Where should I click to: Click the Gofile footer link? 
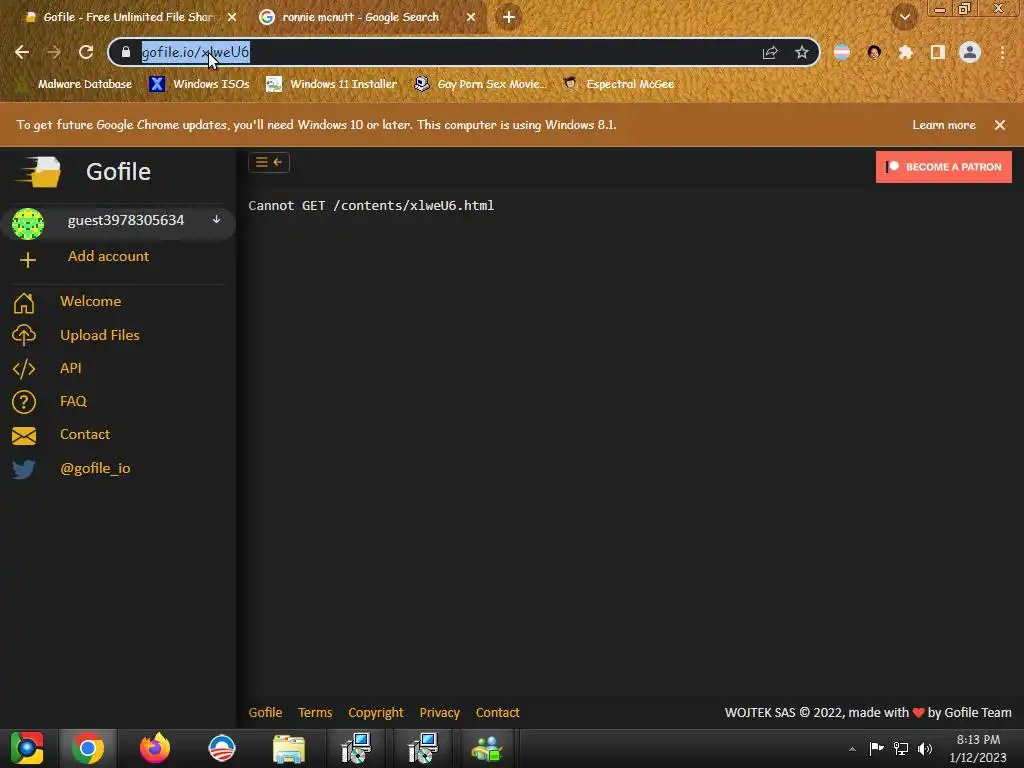265,712
